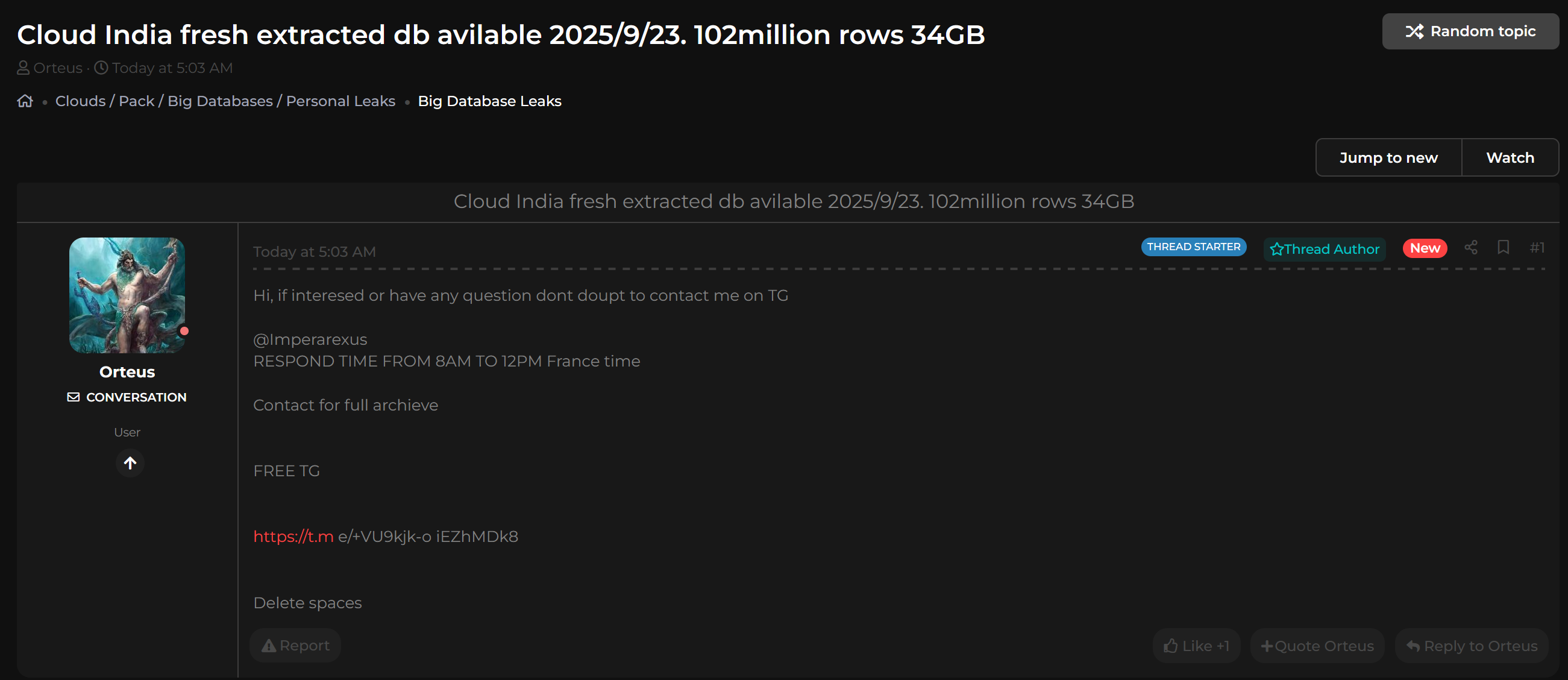Start CONVERSATION with Orteus
This screenshot has height=680, width=1568.
coord(127,397)
